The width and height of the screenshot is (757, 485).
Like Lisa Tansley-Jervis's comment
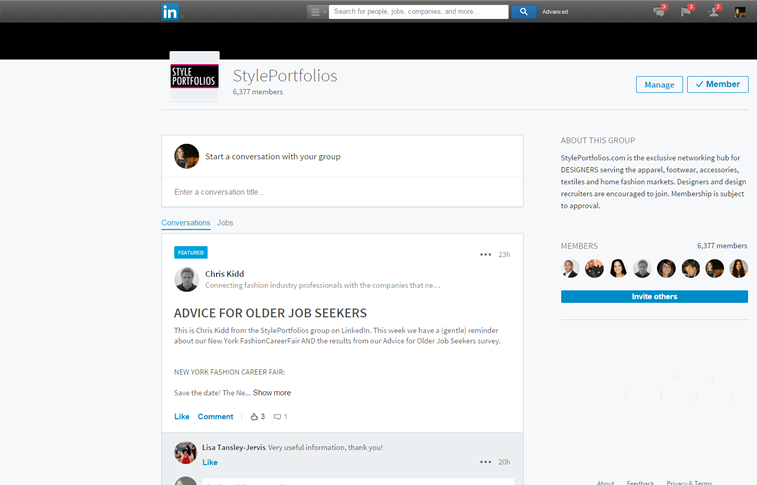[210, 462]
